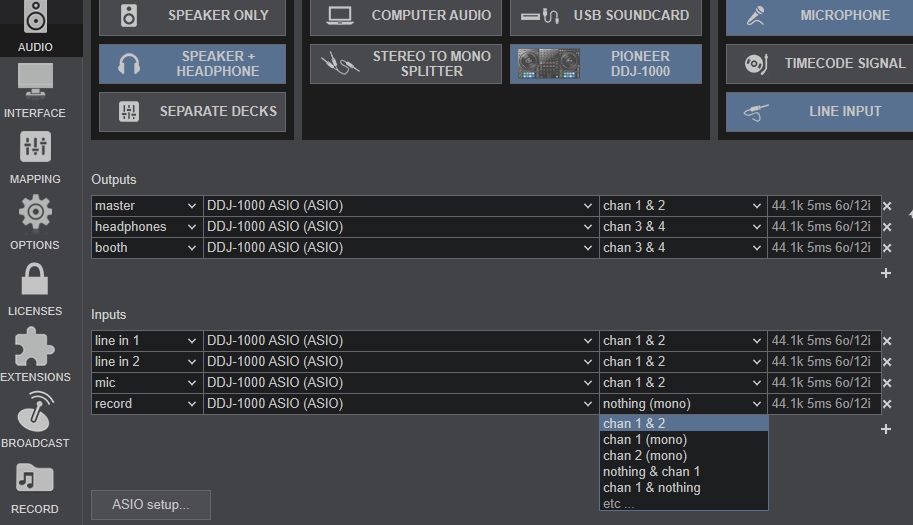Viewport: 913px width, 525px height.
Task: Open the Broadcast section
Action: pyautogui.click(x=35, y=421)
